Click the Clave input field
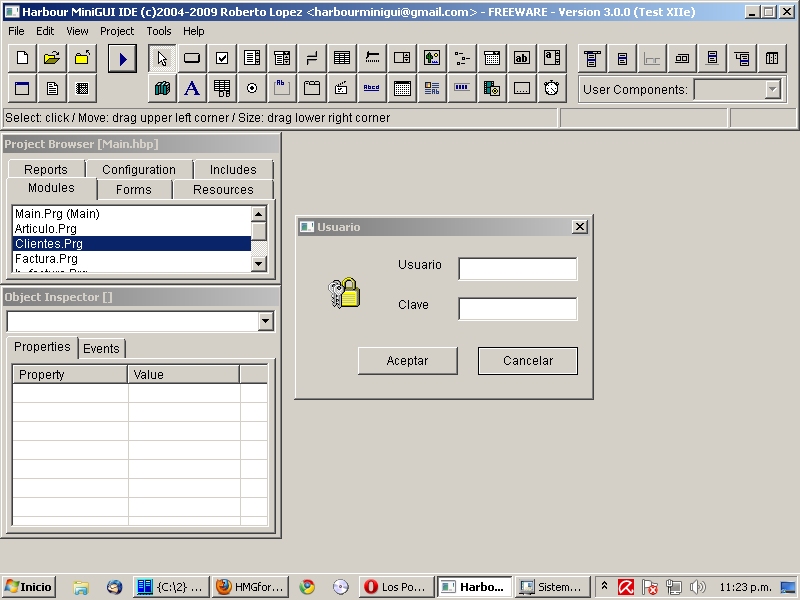 click(518, 309)
